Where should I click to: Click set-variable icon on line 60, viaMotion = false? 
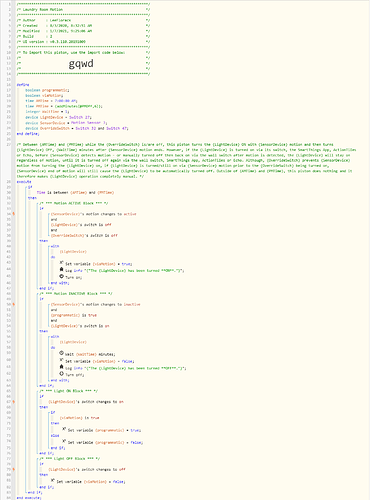pyautogui.click(x=61, y=360)
